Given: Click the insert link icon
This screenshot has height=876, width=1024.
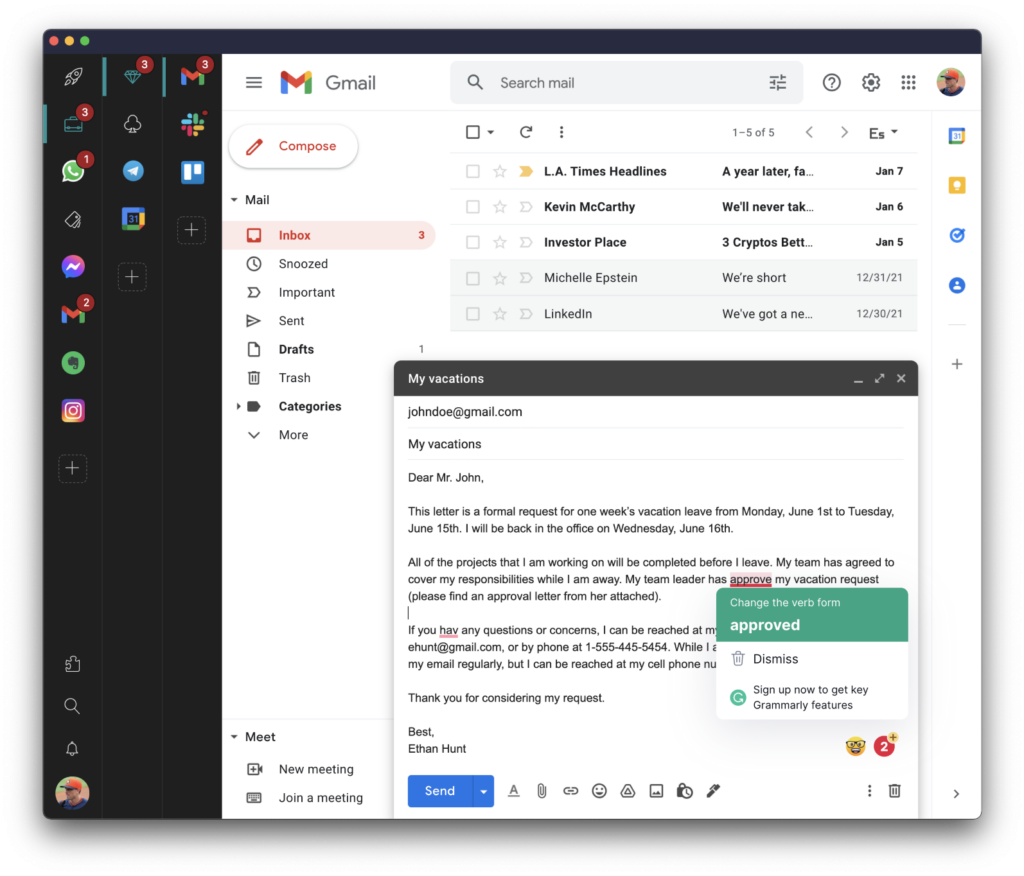Looking at the screenshot, I should [x=570, y=791].
